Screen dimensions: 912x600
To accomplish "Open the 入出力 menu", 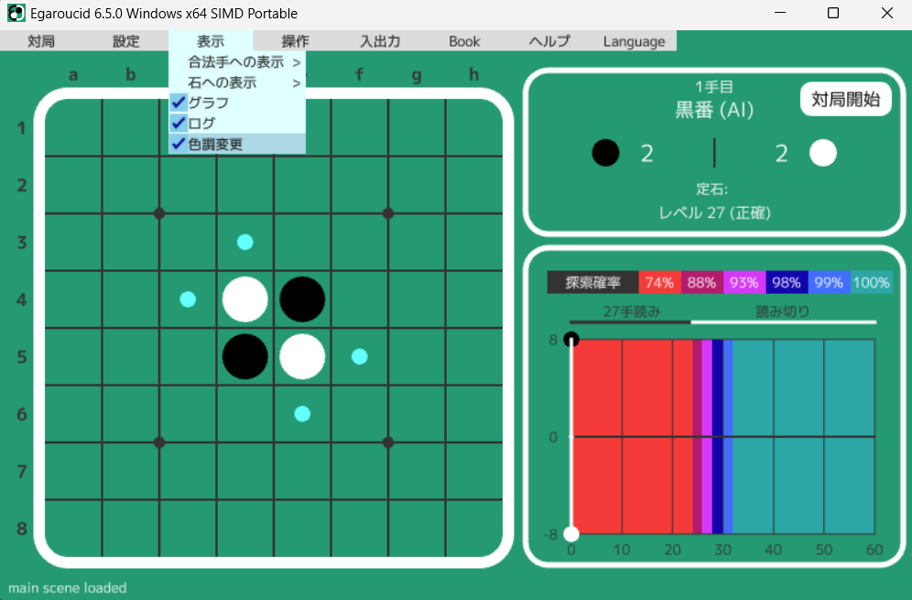I will (x=380, y=41).
